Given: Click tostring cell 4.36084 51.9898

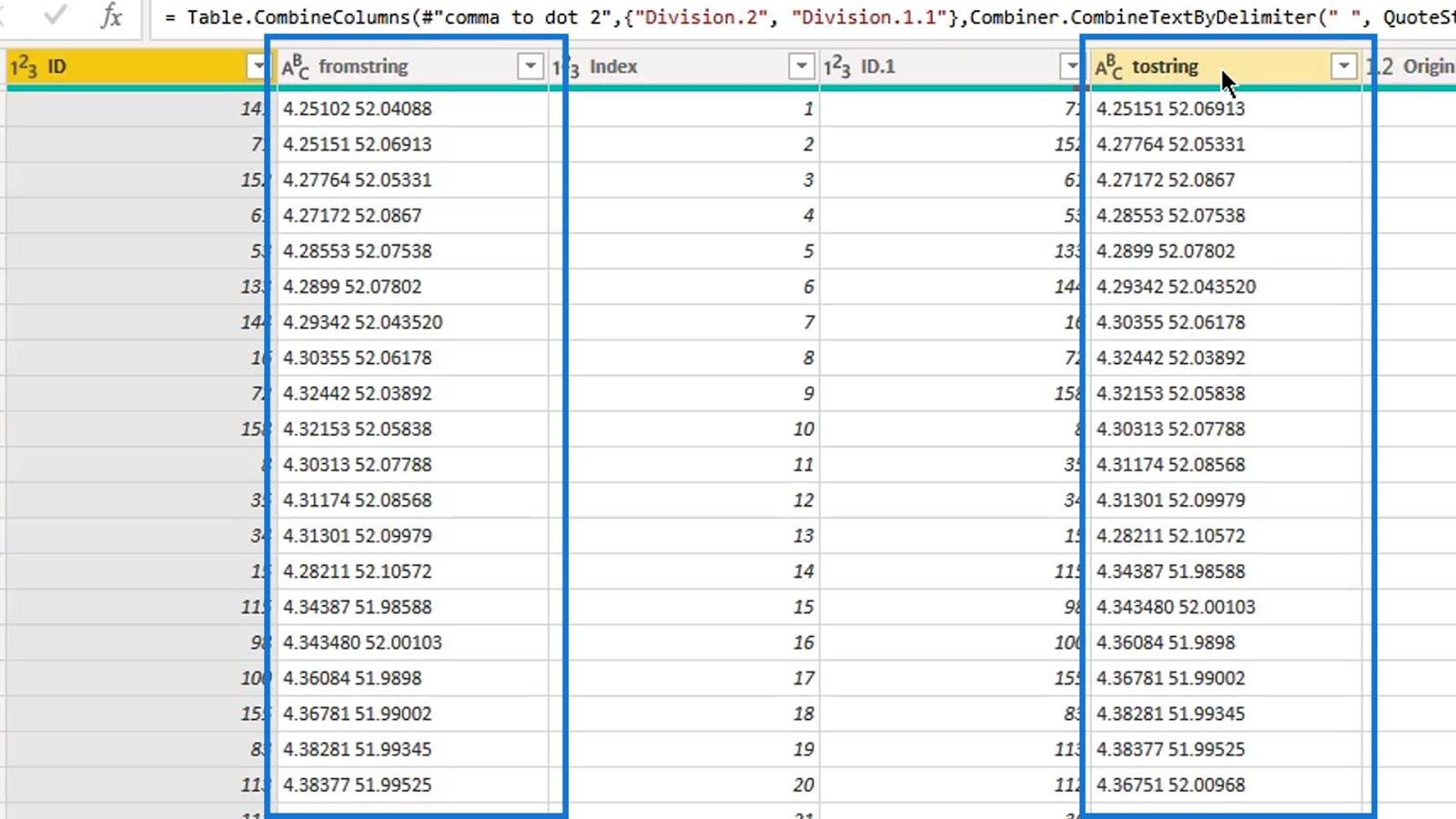Looking at the screenshot, I should pos(1225,642).
